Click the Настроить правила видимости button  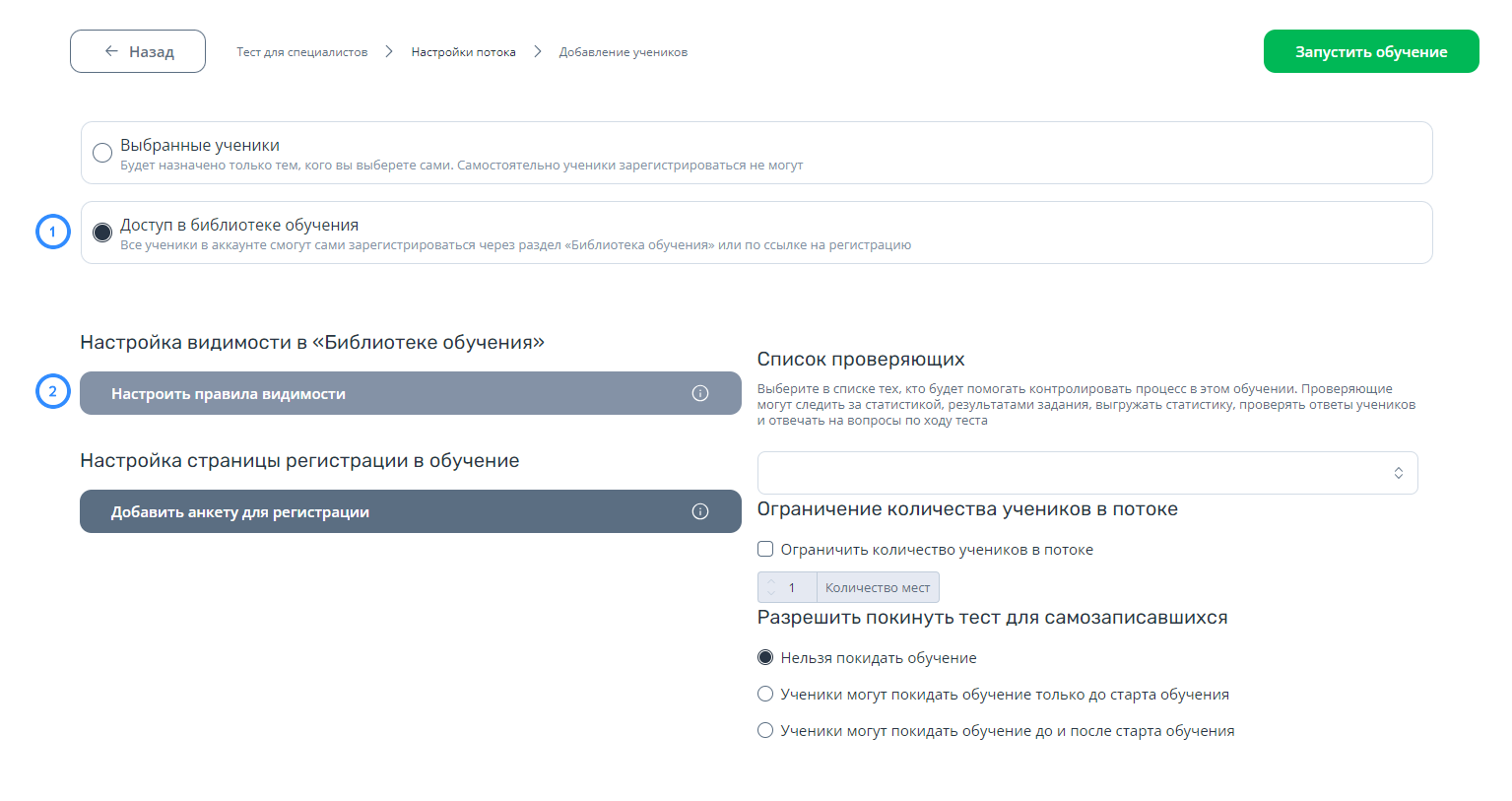point(411,393)
